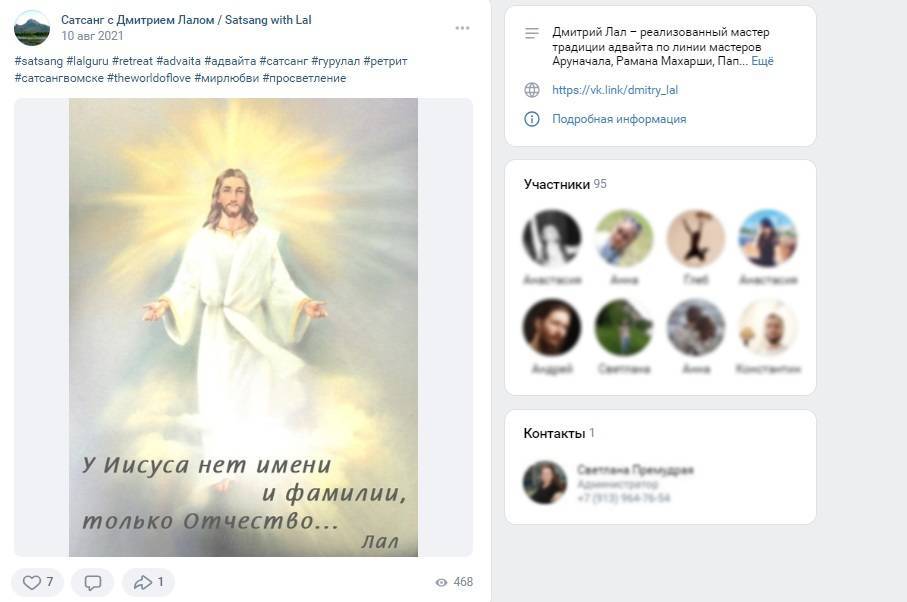
Task: Expand the group description with Ещё
Action: (x=762, y=61)
